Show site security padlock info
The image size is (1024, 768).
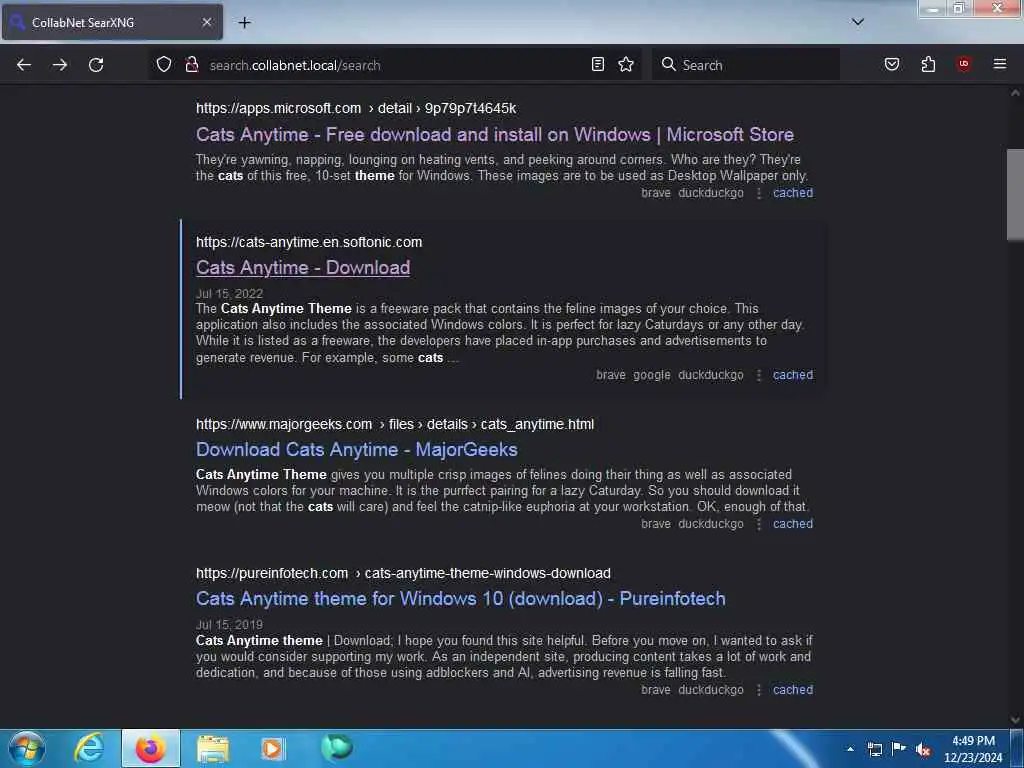click(x=191, y=64)
